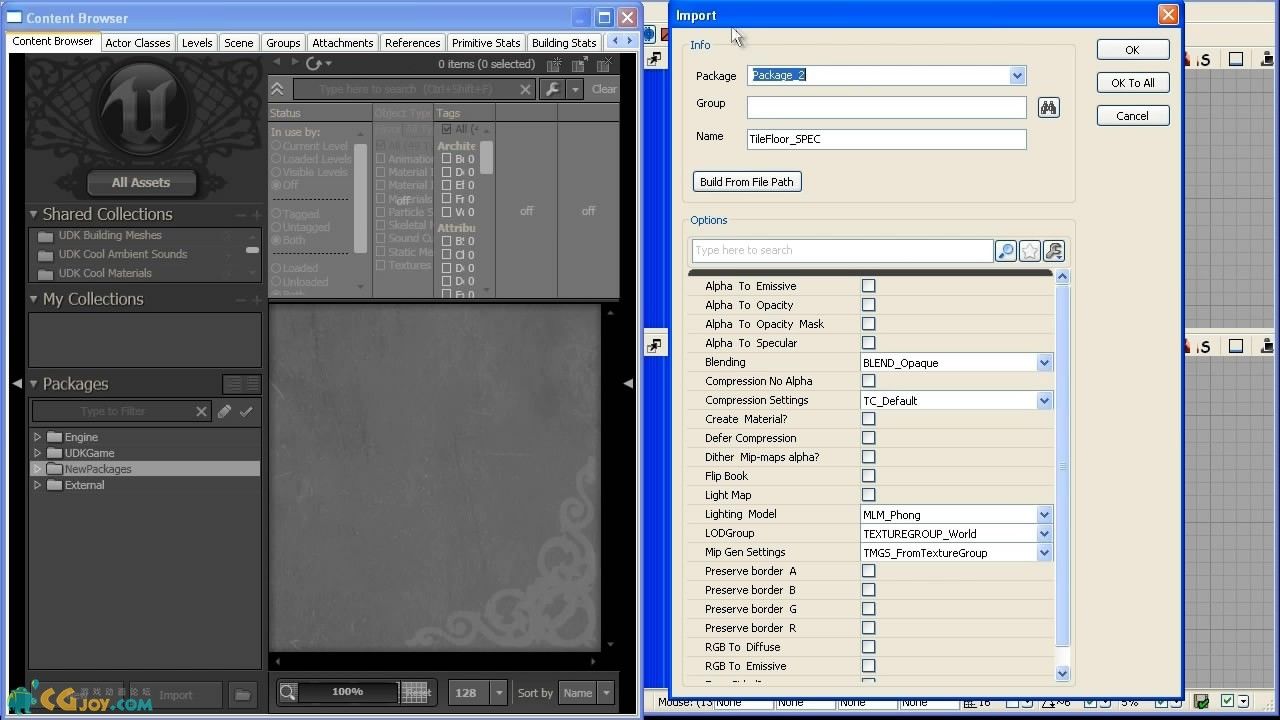This screenshot has width=1280, height=720.
Task: Click the Clear filter button
Action: point(604,89)
